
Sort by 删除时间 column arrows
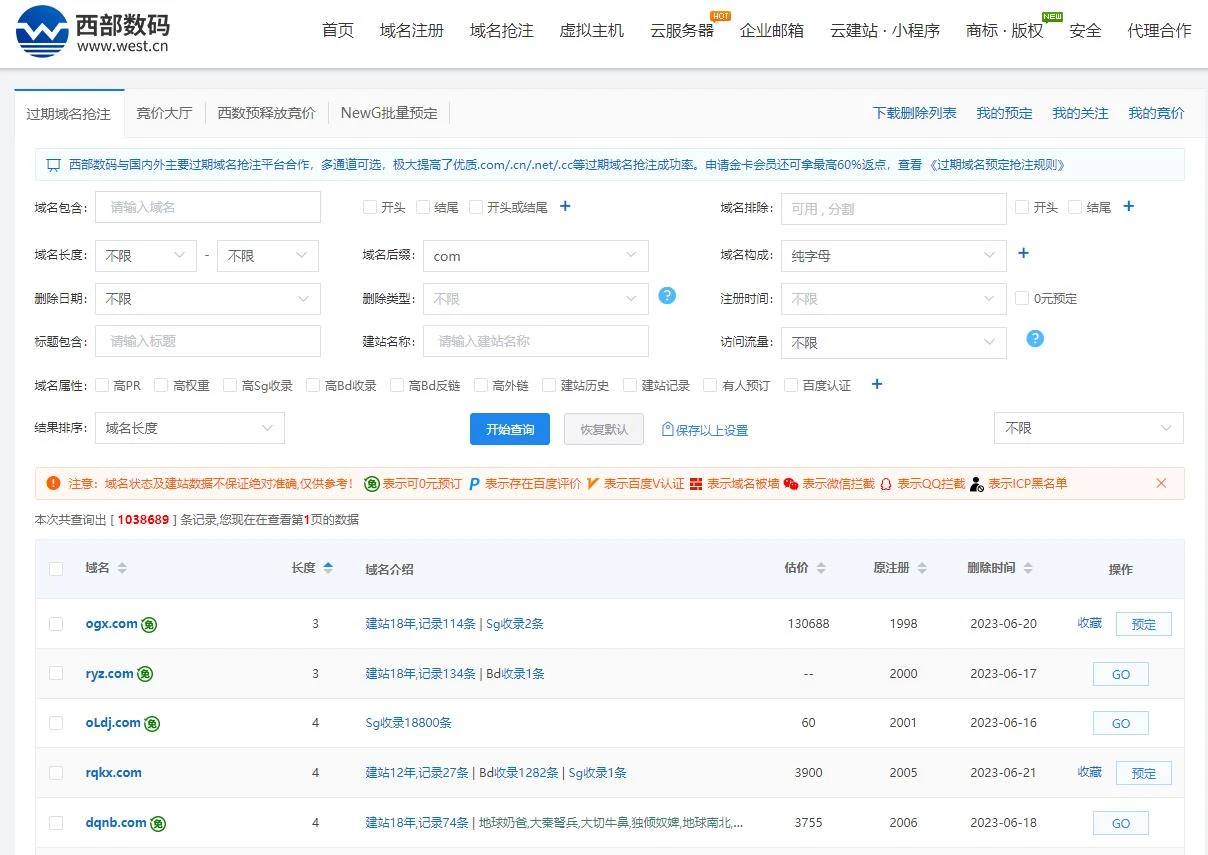click(x=1027, y=568)
